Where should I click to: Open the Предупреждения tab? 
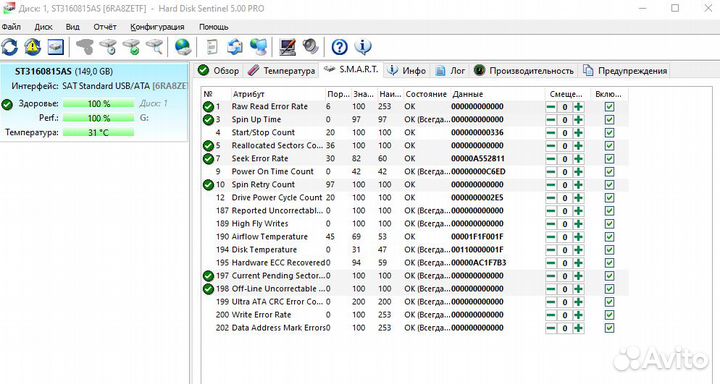click(625, 71)
